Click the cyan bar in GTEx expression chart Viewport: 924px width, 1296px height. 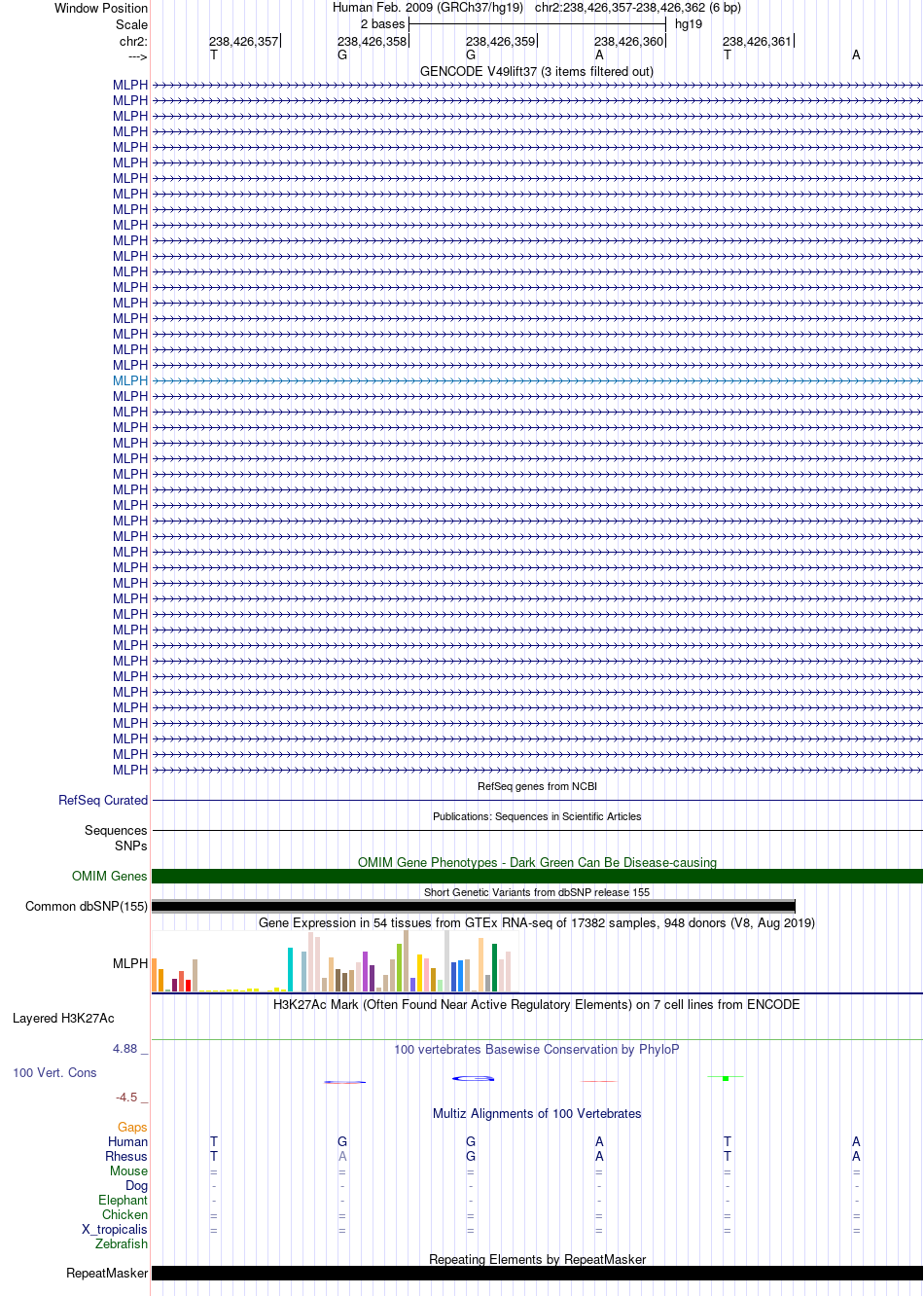coord(291,969)
